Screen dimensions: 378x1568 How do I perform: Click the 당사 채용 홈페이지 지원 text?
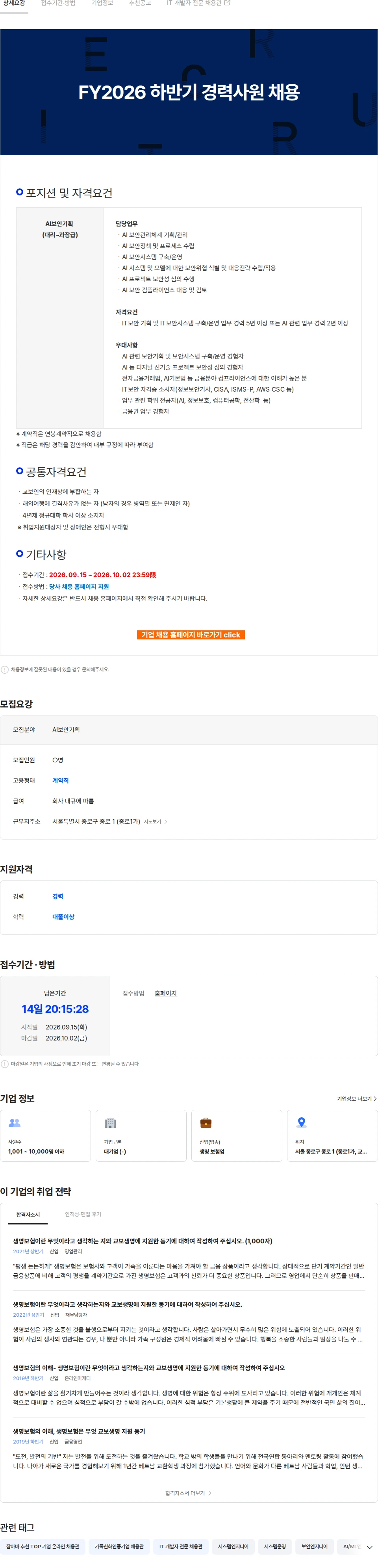coord(79,587)
